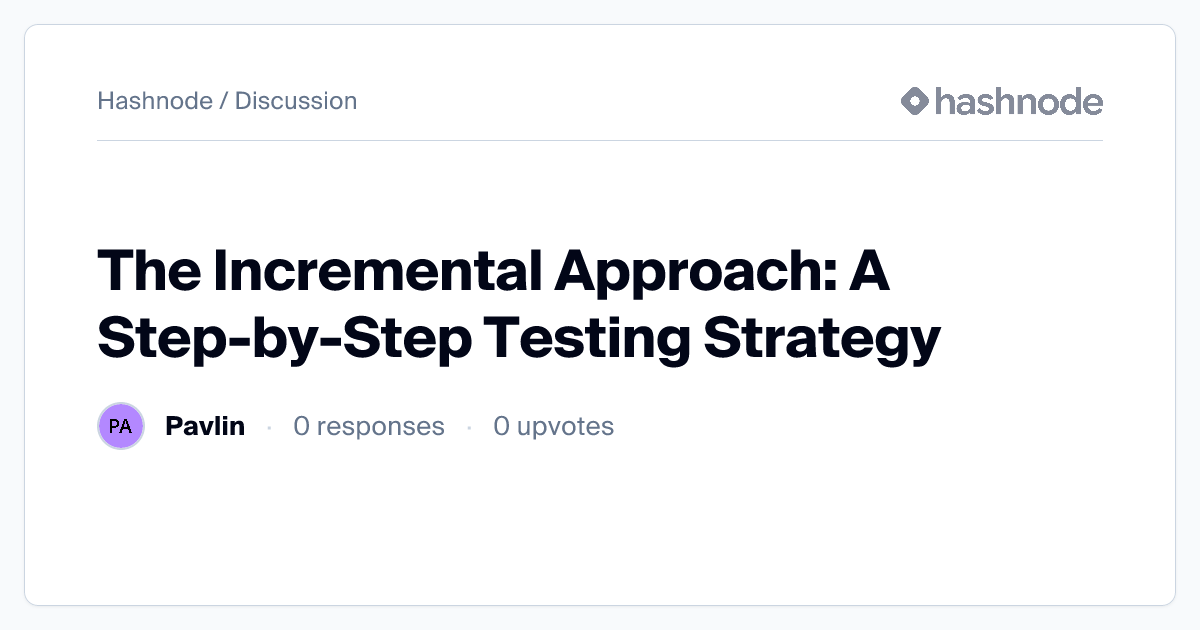Click the word Incremental in the title

click(x=375, y=274)
